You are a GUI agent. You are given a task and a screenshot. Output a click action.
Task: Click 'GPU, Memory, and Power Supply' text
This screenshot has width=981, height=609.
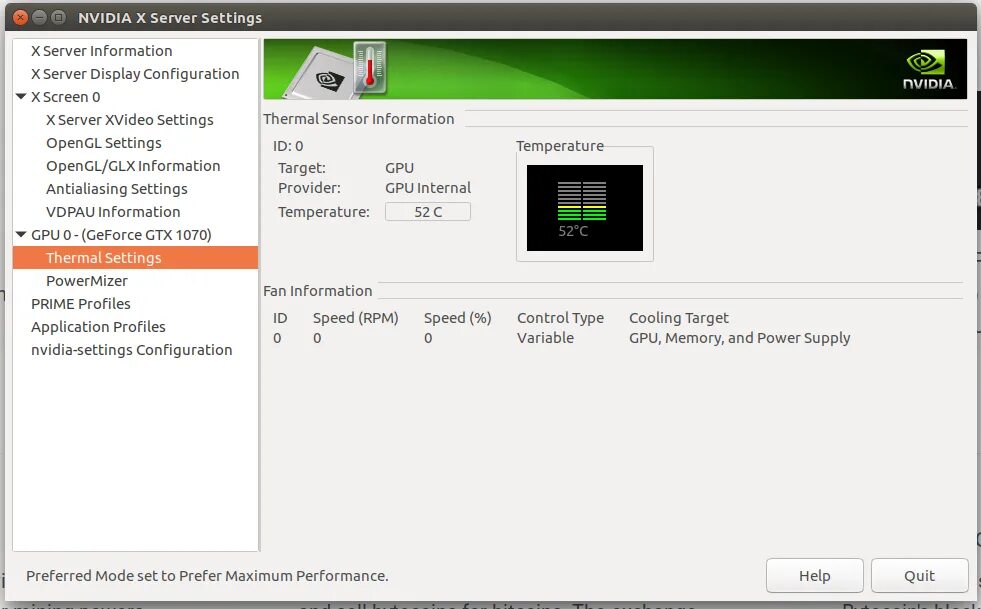(740, 338)
